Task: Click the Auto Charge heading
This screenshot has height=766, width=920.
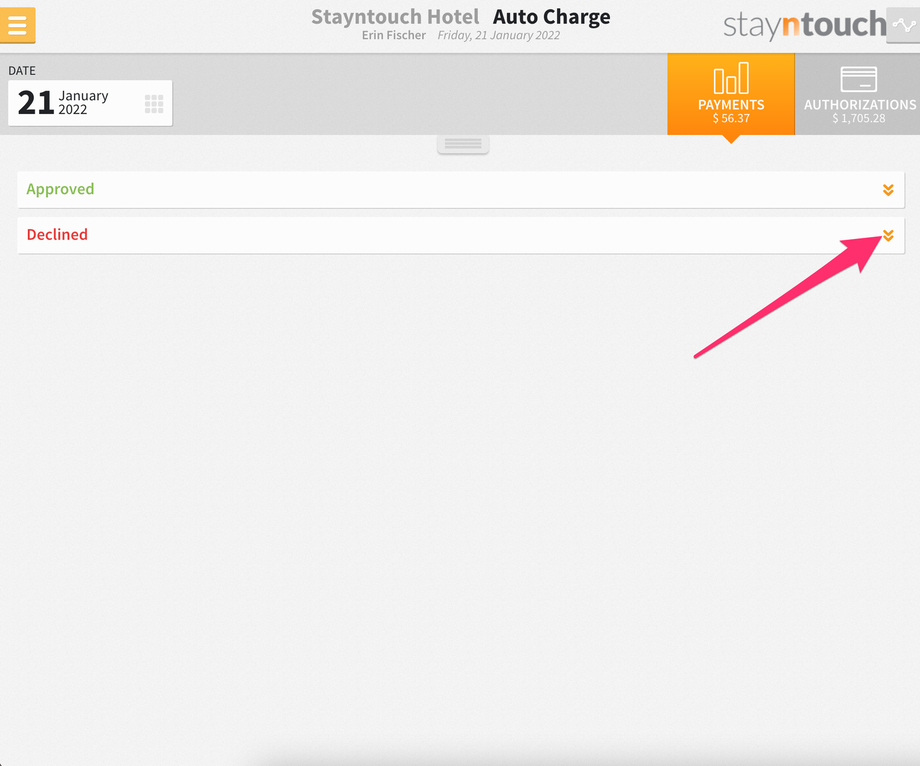Action: pyautogui.click(x=551, y=17)
